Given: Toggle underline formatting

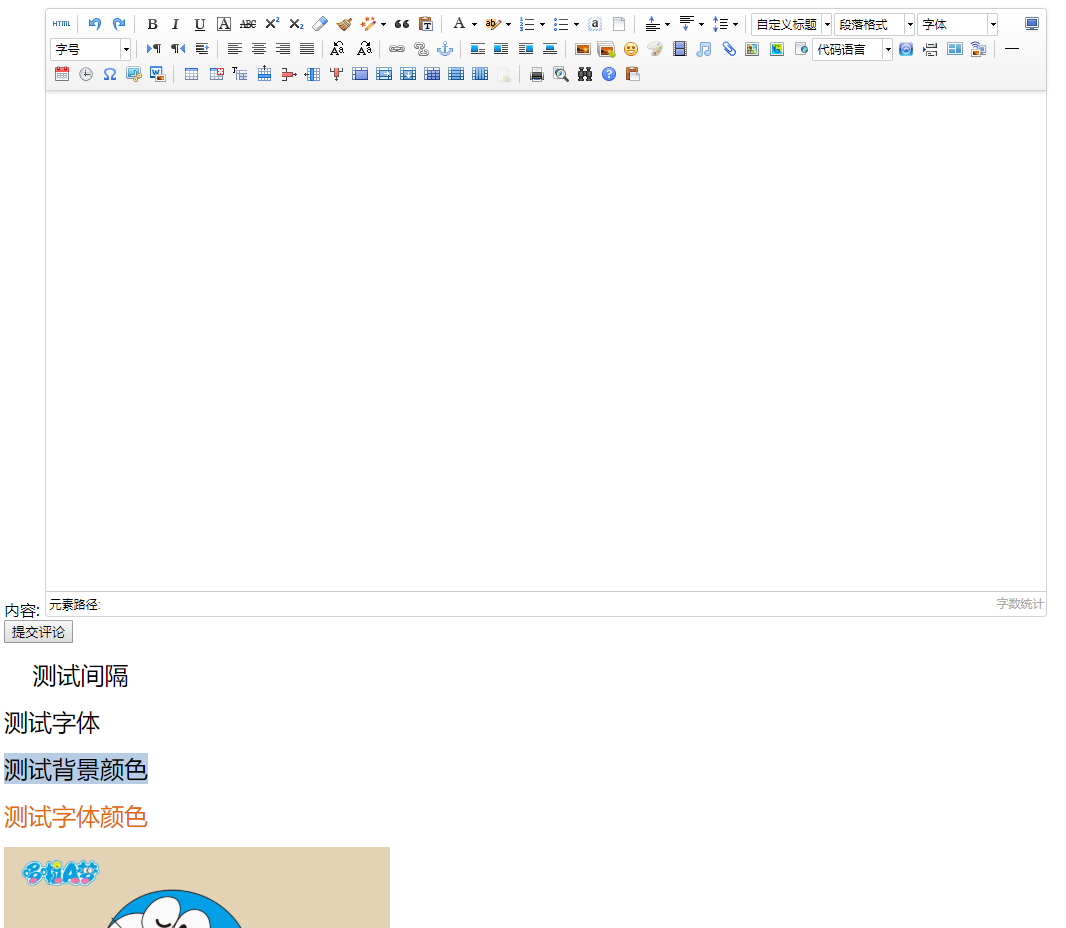Looking at the screenshot, I should pyautogui.click(x=199, y=24).
